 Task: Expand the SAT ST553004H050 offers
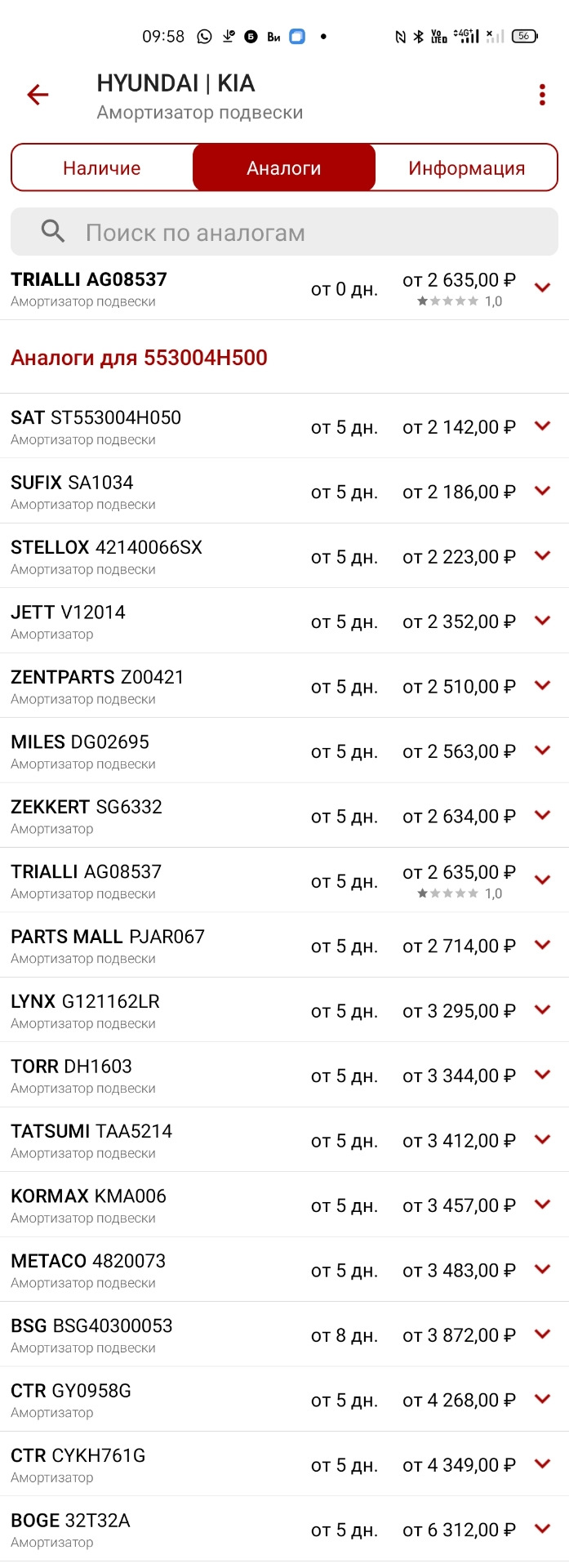click(x=542, y=426)
